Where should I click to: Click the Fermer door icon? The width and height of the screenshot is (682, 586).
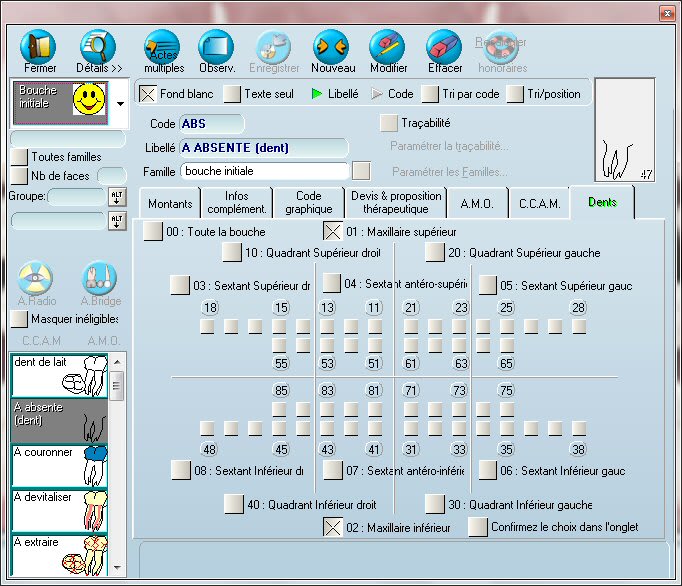pyautogui.click(x=39, y=47)
